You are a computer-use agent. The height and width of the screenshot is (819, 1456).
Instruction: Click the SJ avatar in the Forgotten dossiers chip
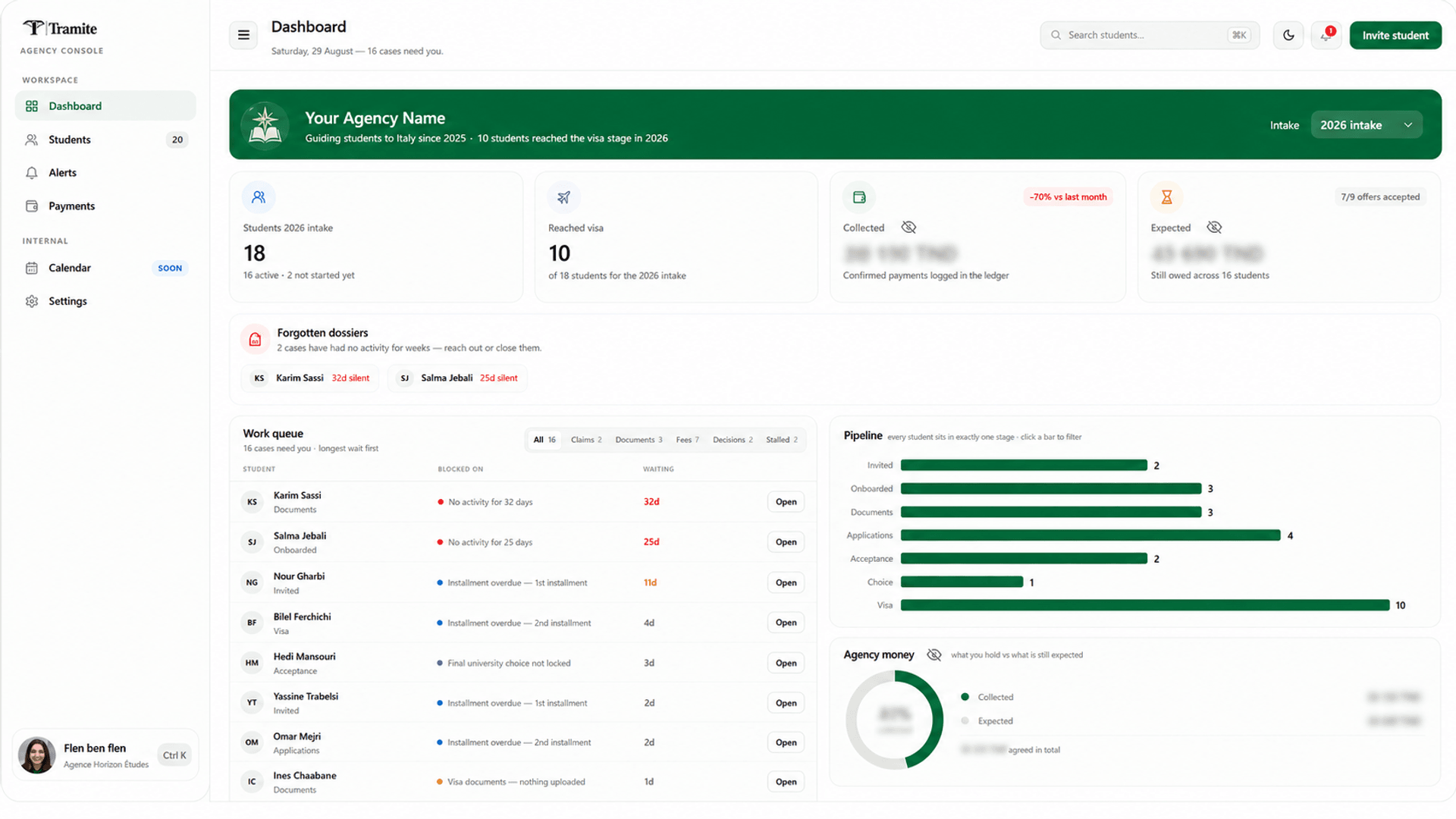pos(405,378)
